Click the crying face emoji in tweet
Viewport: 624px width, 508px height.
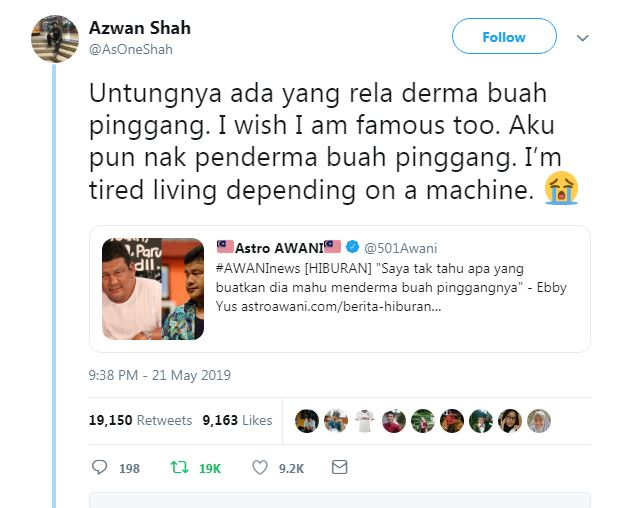point(561,188)
